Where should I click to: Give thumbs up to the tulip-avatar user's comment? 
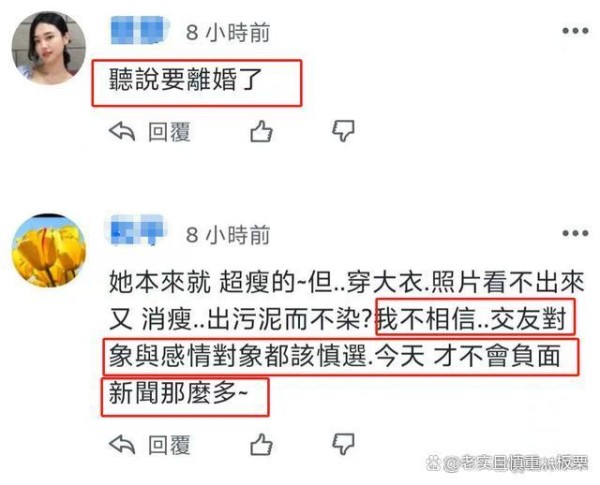tap(261, 444)
